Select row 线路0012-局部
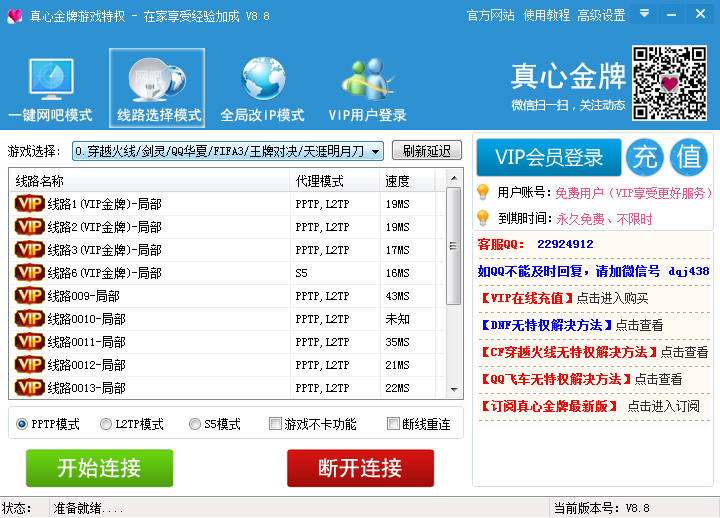The height and width of the screenshot is (518, 720). [228, 365]
